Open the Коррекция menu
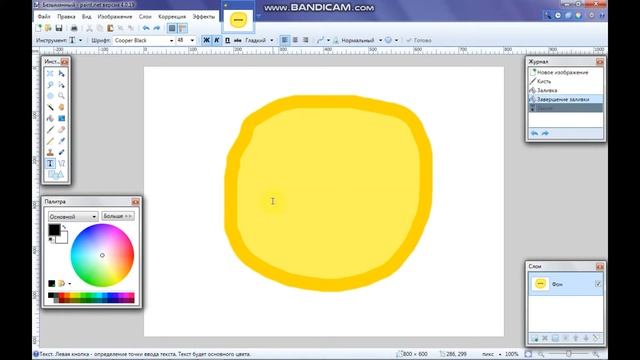The image size is (640, 360). click(x=172, y=17)
